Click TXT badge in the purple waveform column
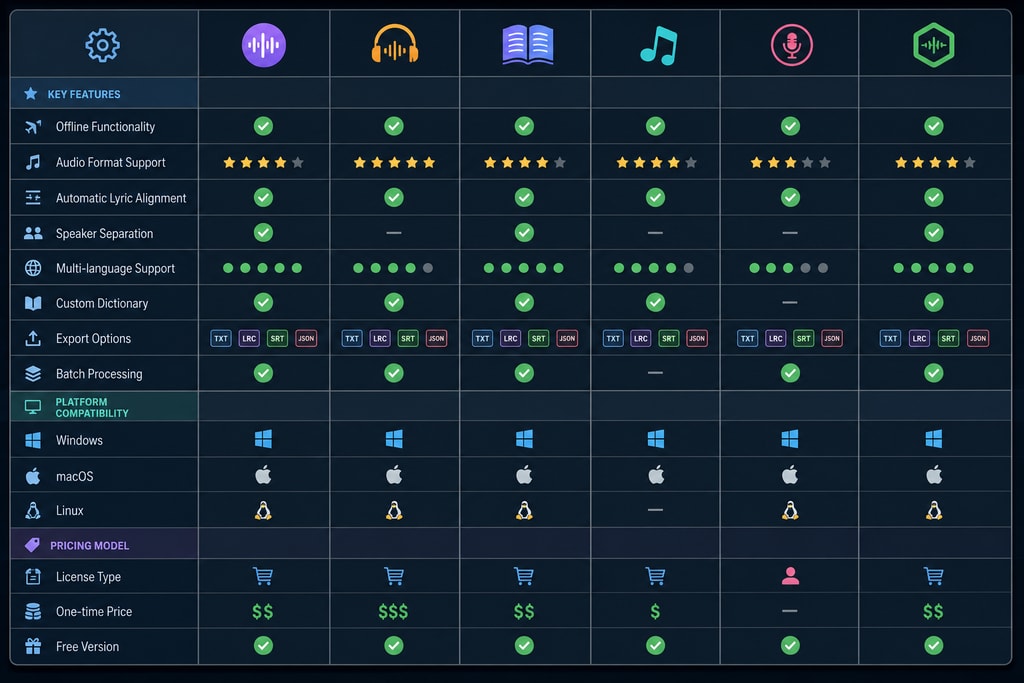Viewport: 1024px width, 683px height. coord(221,338)
